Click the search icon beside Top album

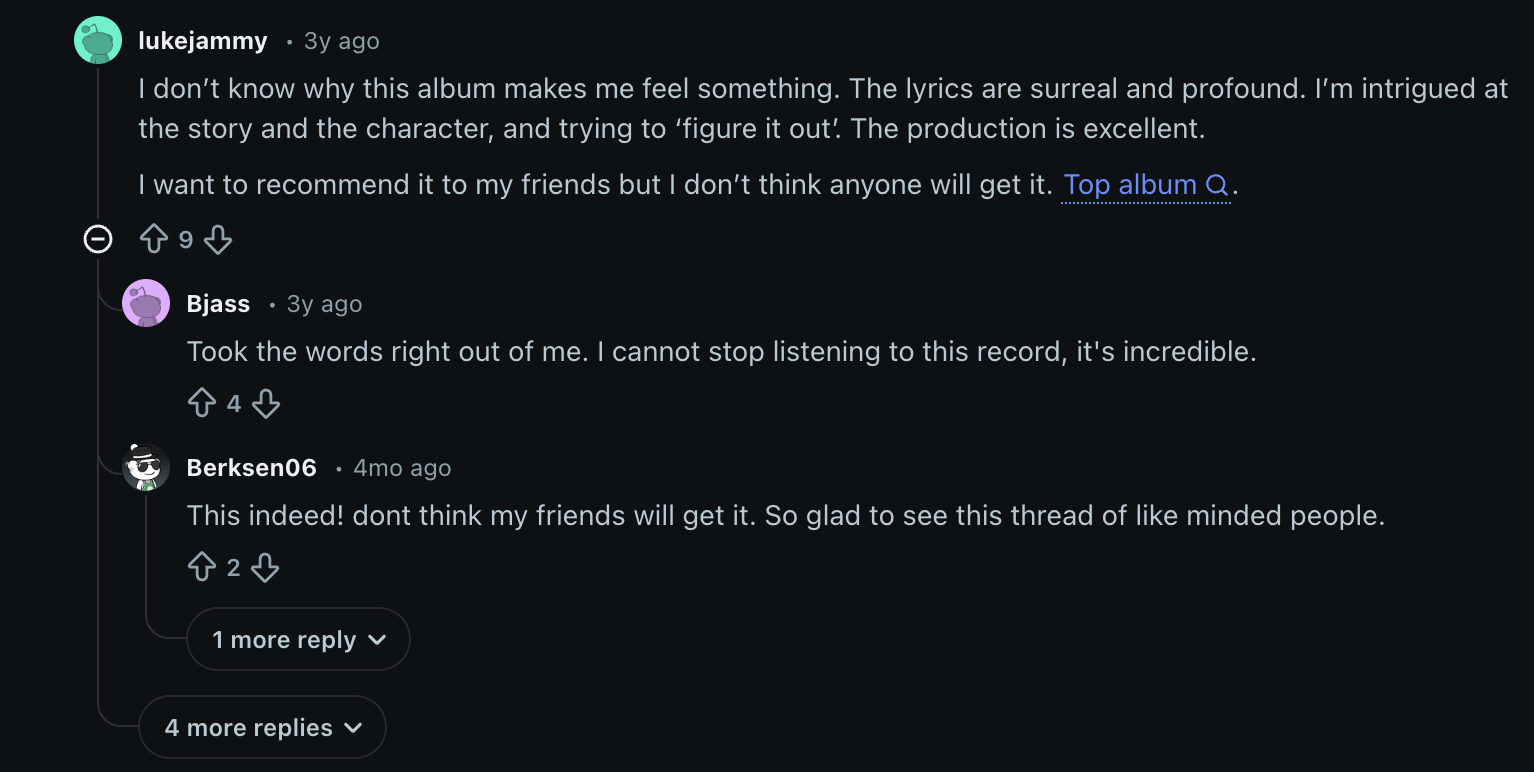point(1217,186)
